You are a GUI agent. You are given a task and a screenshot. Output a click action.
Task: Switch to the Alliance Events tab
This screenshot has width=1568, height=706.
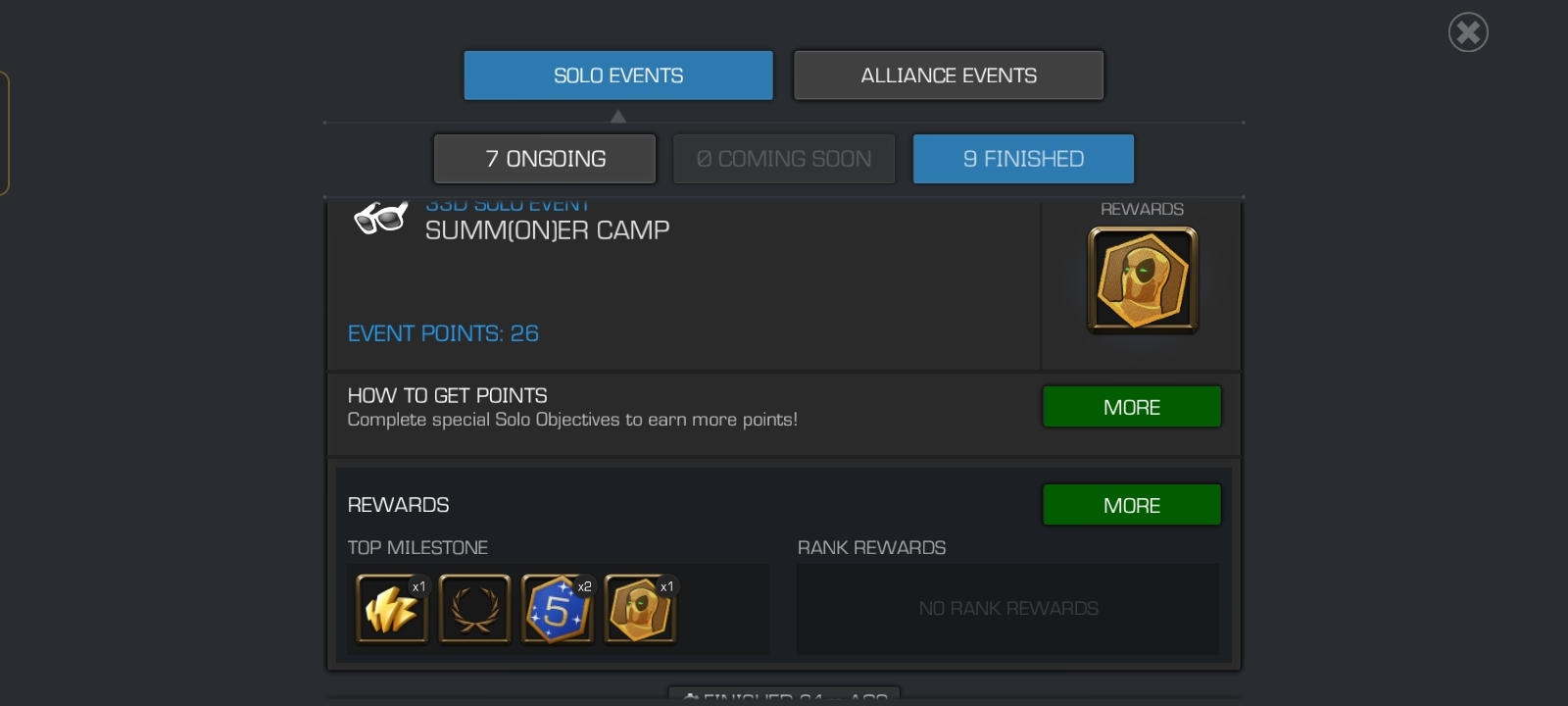tap(949, 76)
